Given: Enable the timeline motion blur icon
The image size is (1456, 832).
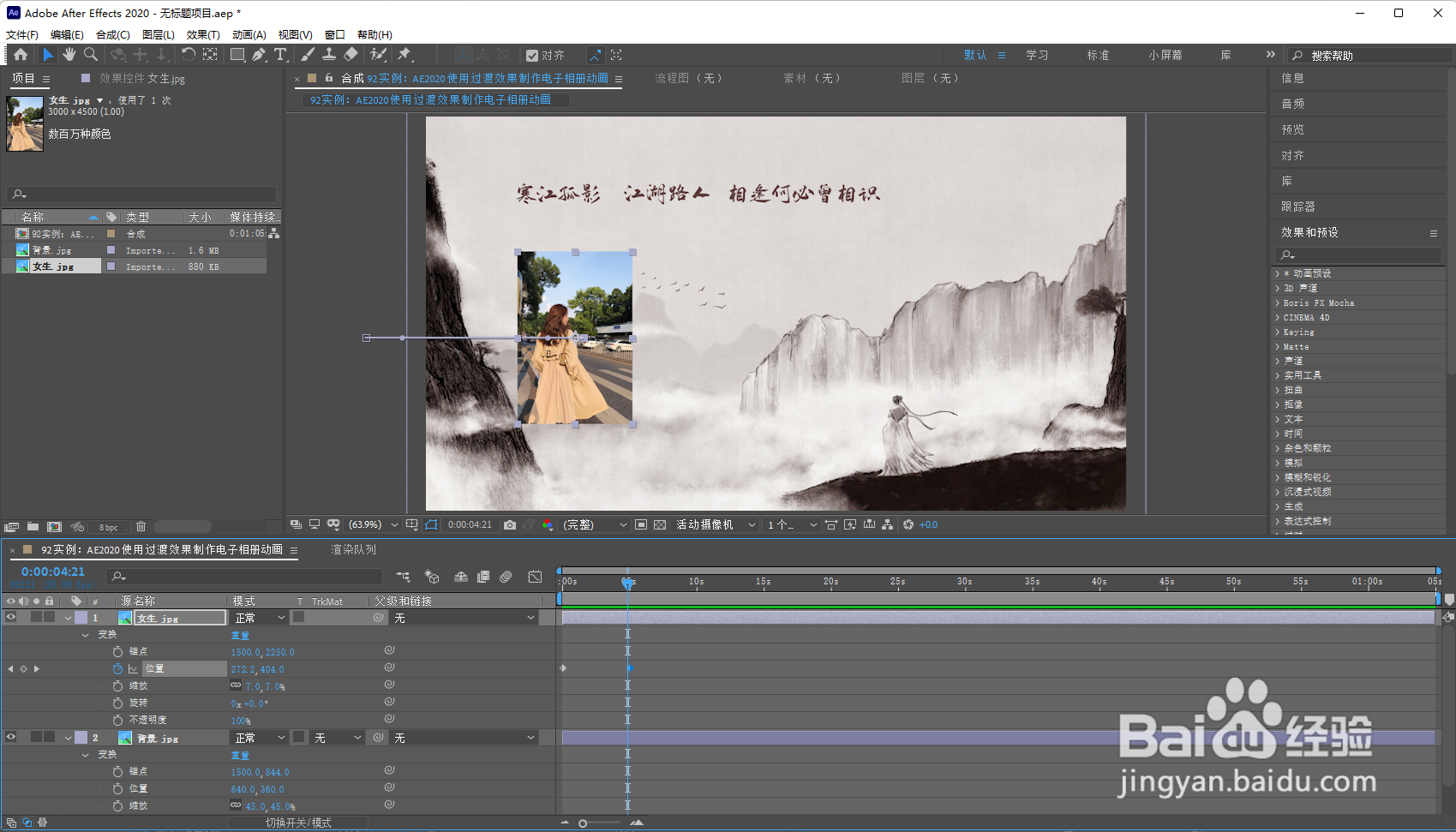Looking at the screenshot, I should 506,577.
